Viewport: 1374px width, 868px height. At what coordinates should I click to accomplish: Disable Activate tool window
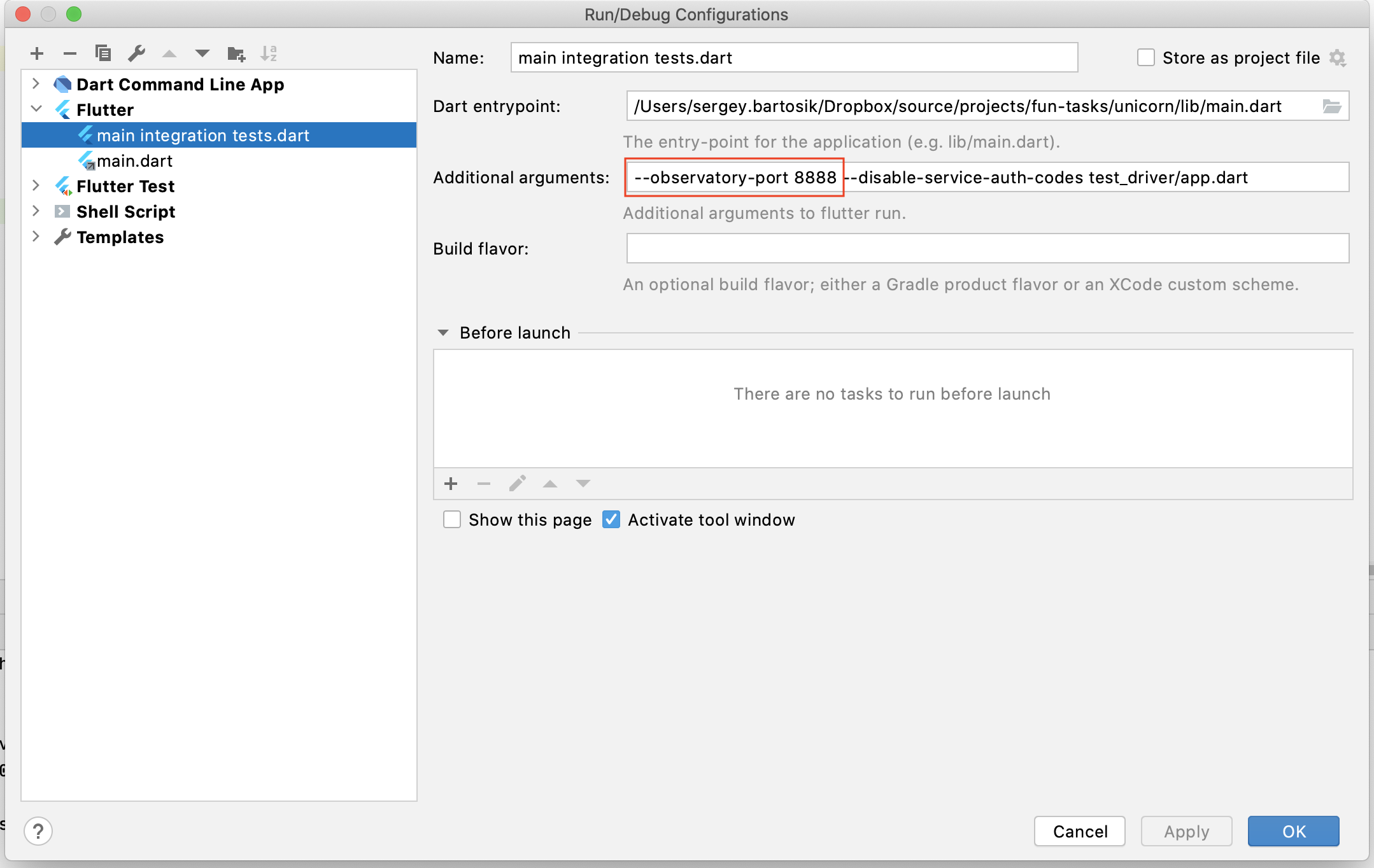pos(611,519)
